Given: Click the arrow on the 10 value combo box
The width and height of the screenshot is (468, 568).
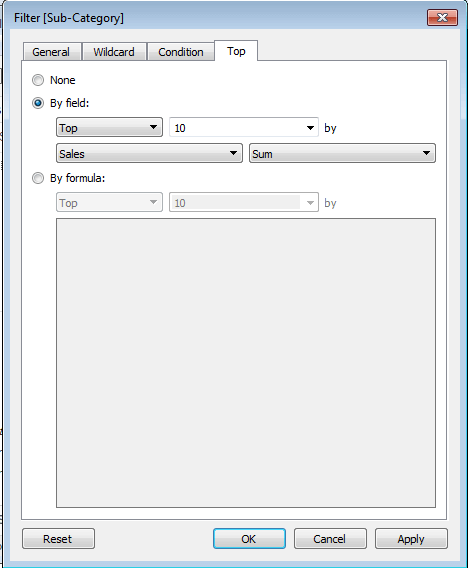Looking at the screenshot, I should 310,128.
